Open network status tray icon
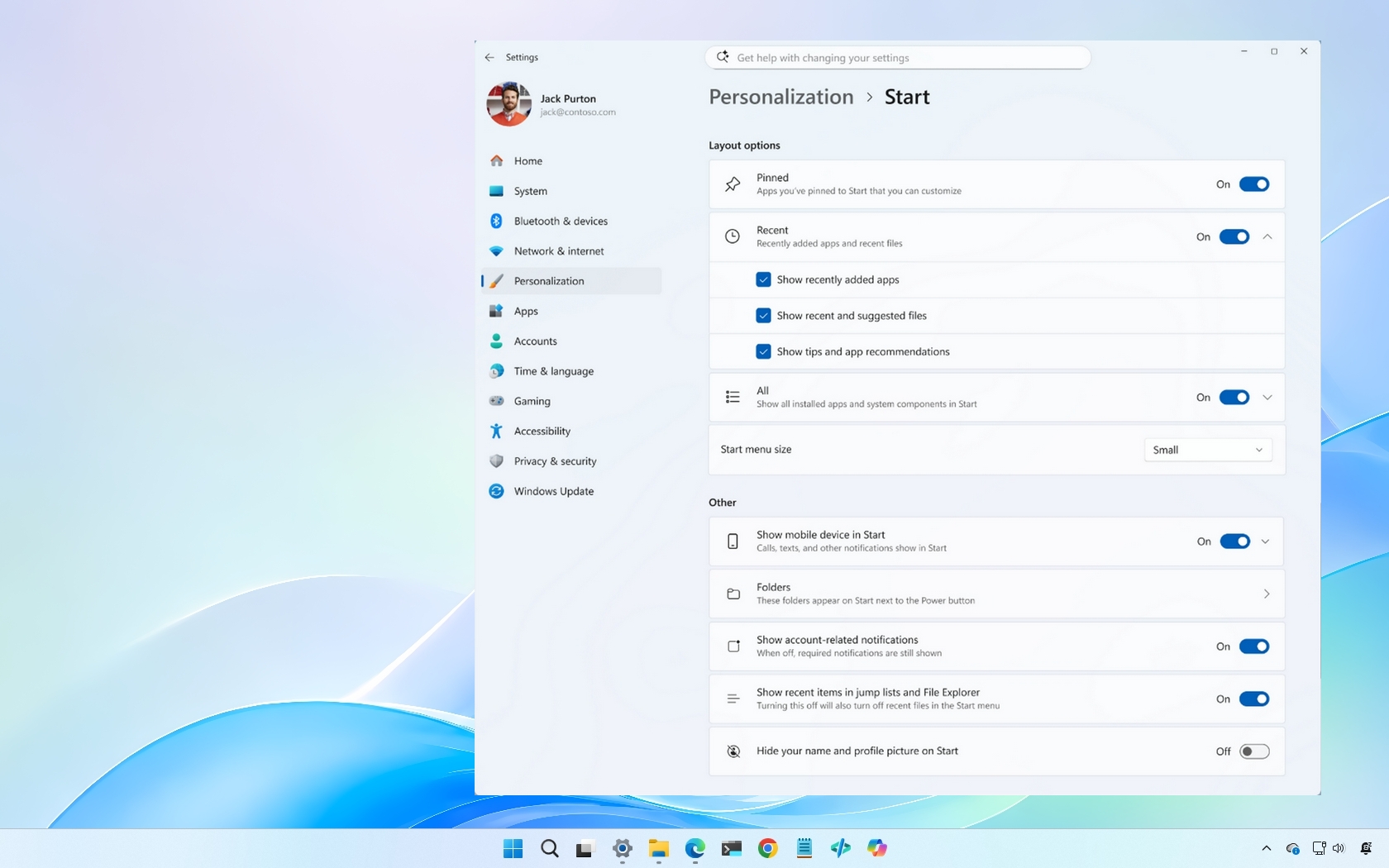The image size is (1389, 868). (1319, 848)
